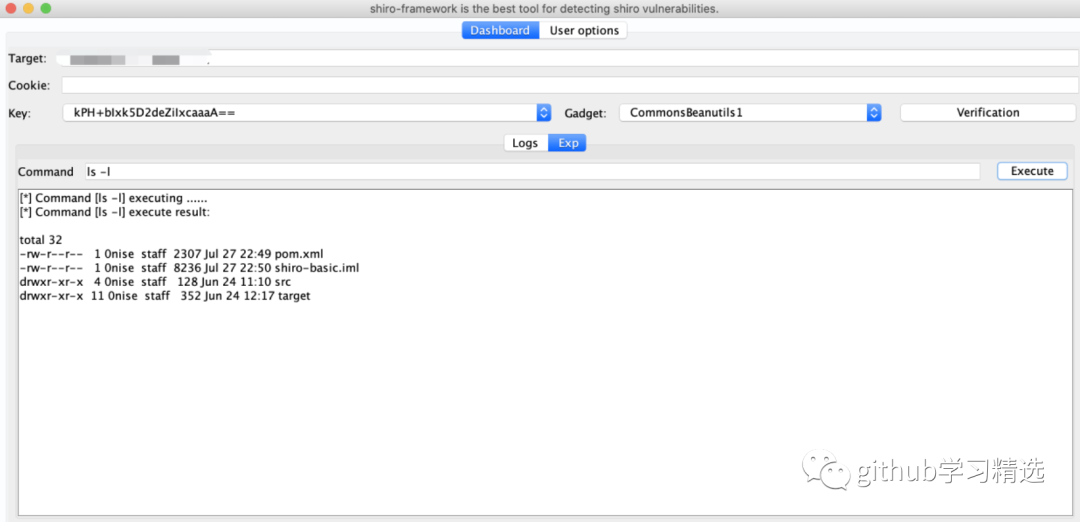
Task: Click the Command label
Action: (x=45, y=171)
